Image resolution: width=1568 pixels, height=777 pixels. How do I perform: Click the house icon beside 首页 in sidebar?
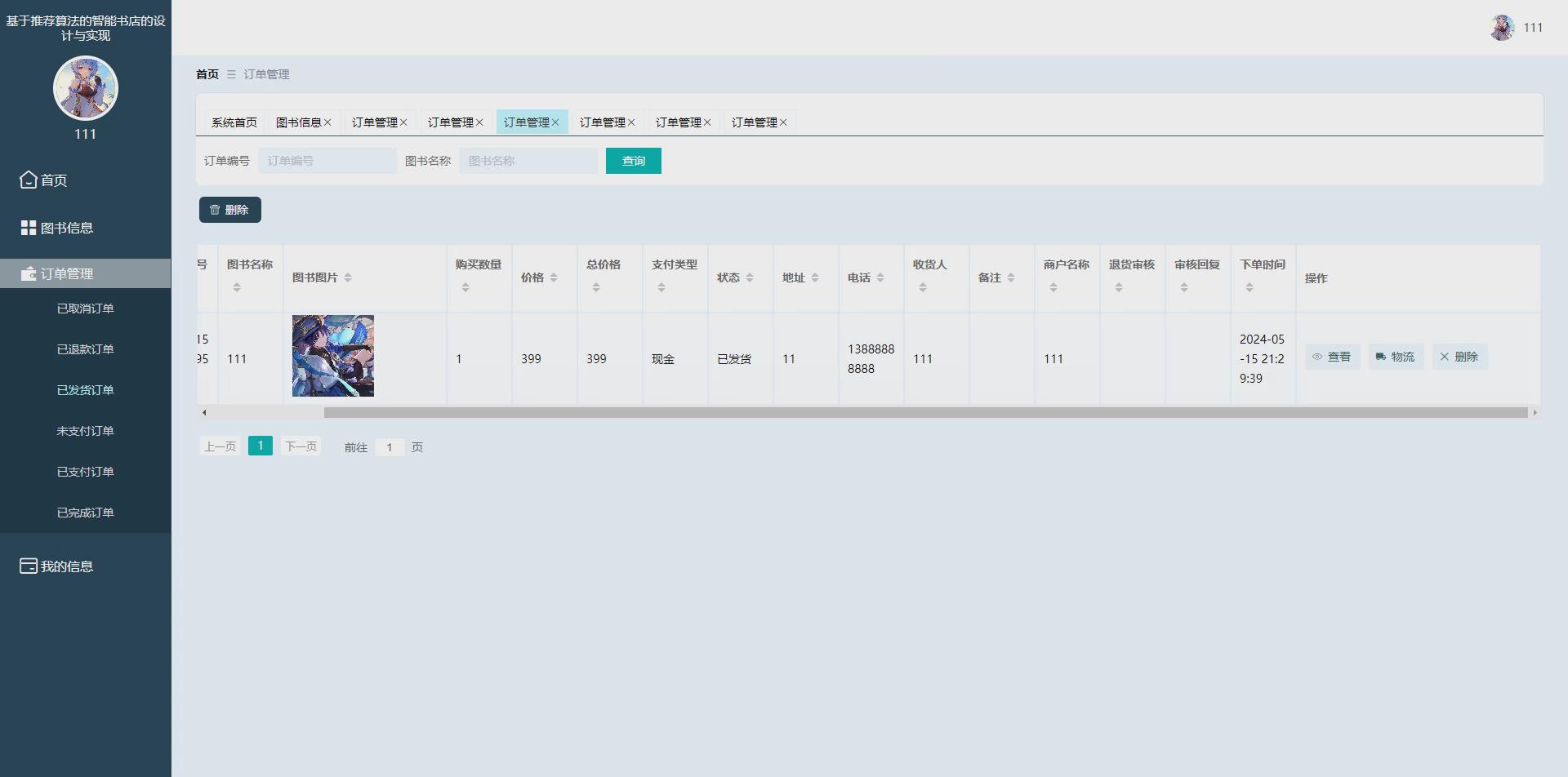pyautogui.click(x=29, y=180)
